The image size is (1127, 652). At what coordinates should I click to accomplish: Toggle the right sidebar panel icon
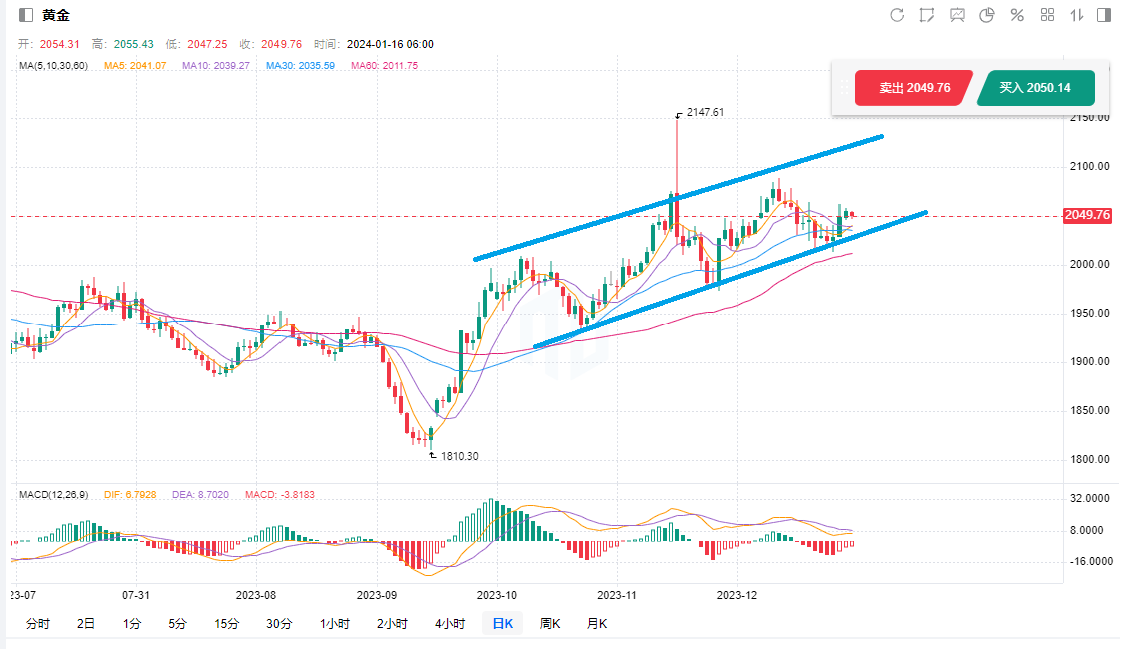1104,15
